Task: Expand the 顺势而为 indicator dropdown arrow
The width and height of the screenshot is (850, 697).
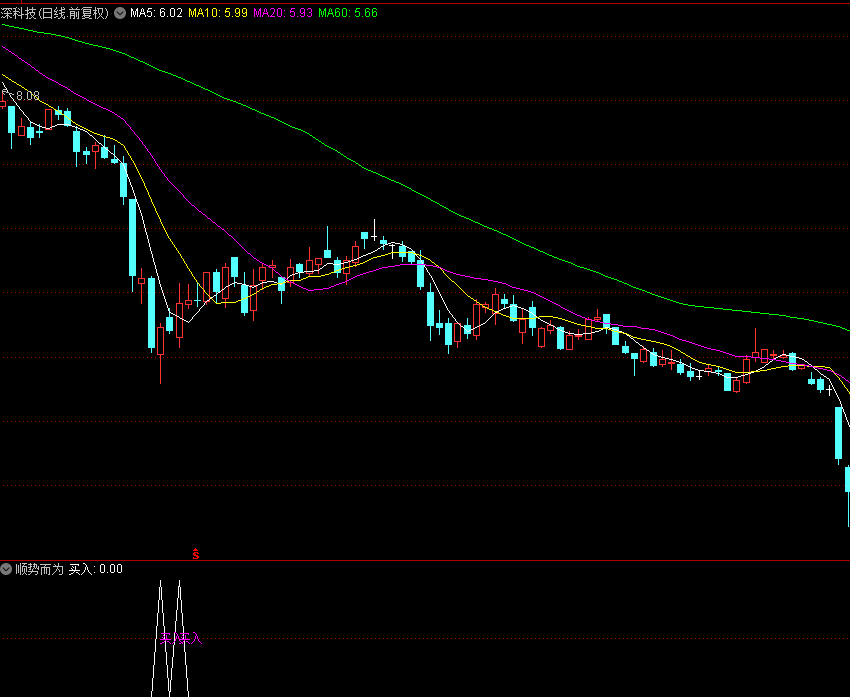Action: pos(7,569)
